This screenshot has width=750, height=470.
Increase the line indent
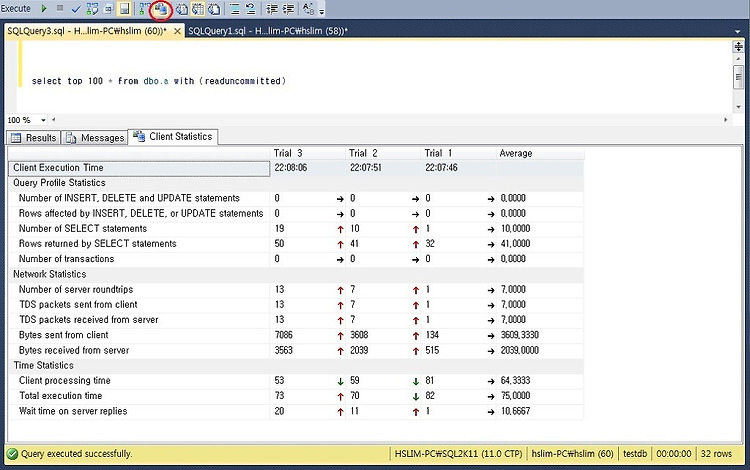(x=288, y=9)
